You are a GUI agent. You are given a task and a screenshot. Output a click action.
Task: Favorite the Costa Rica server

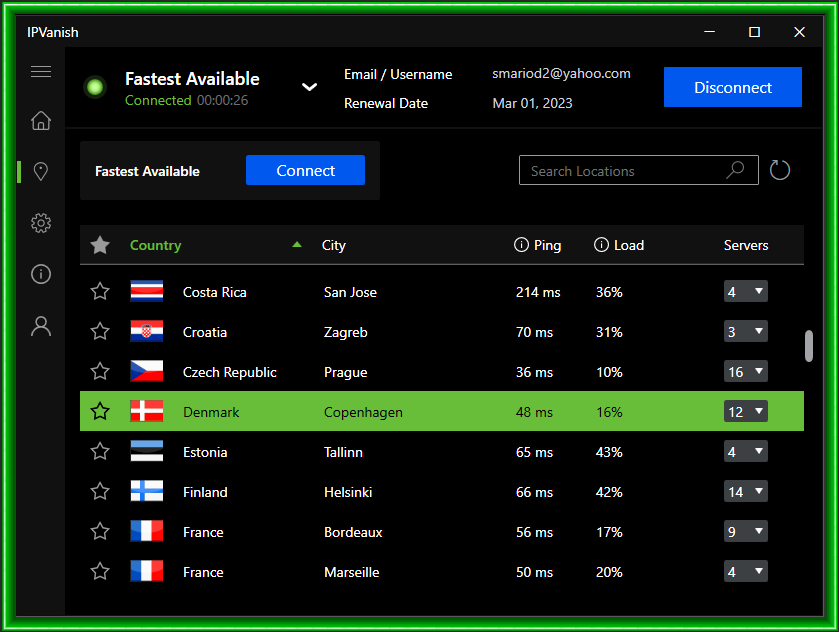100,291
